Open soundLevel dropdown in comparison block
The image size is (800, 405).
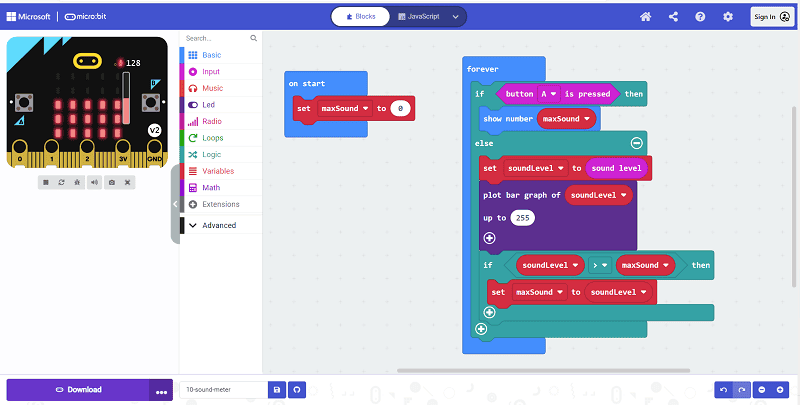click(x=550, y=265)
